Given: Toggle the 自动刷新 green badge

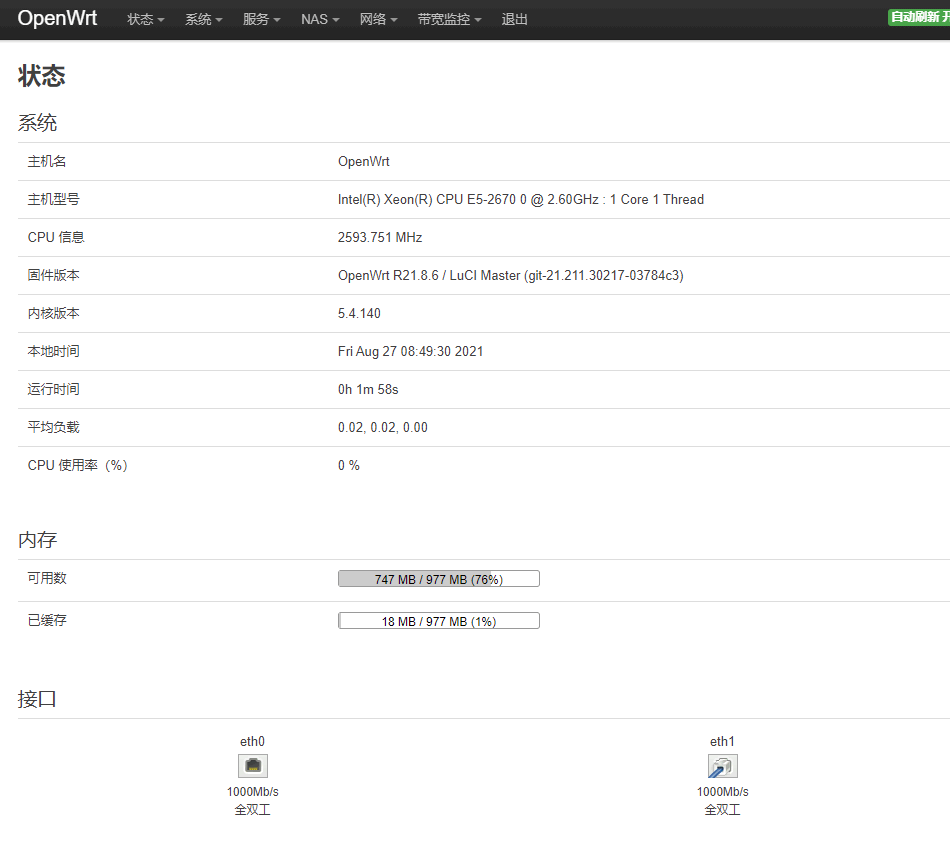Looking at the screenshot, I should tap(919, 17).
